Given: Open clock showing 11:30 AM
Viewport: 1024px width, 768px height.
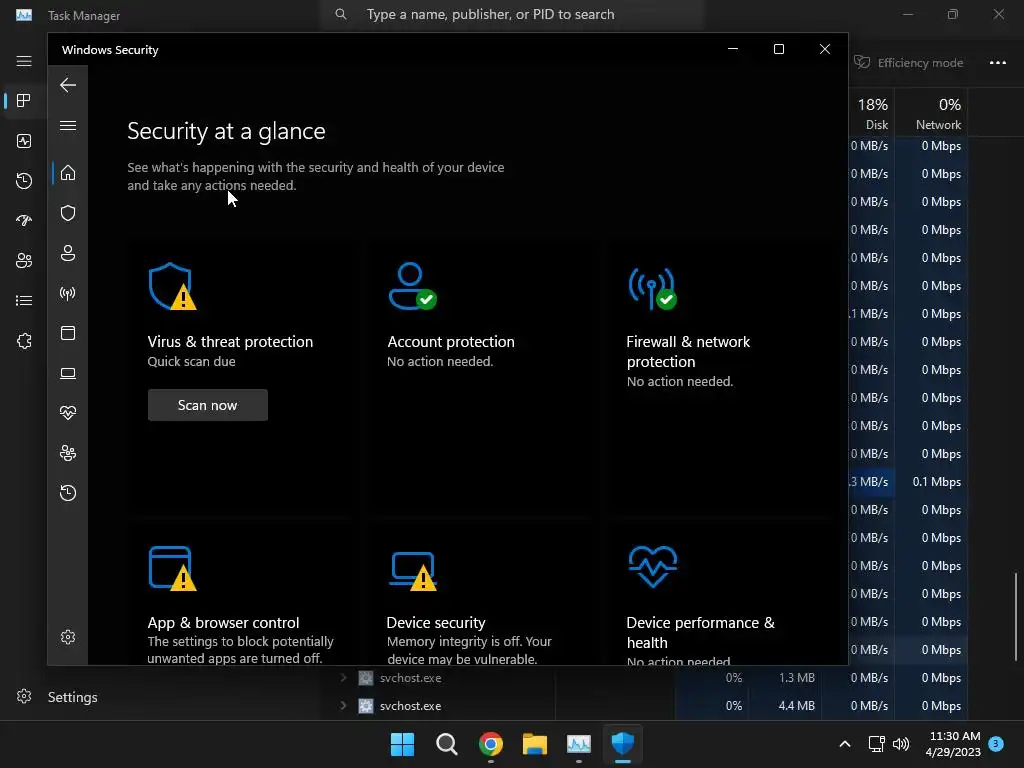Looking at the screenshot, I should coord(954,744).
